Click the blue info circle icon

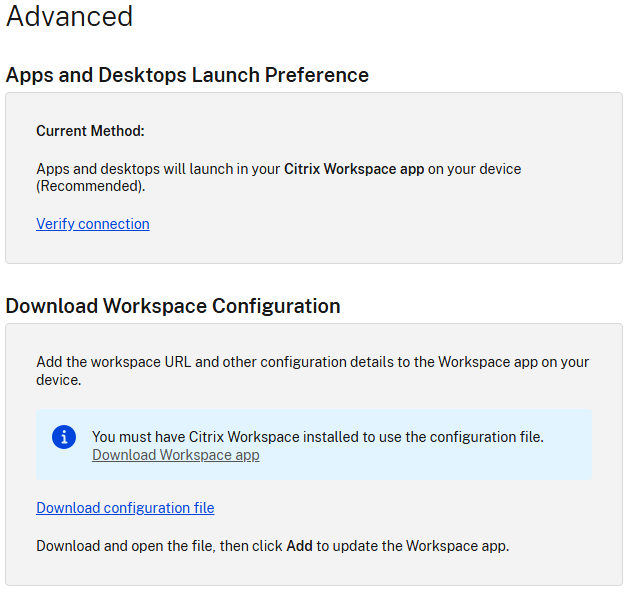[64, 437]
